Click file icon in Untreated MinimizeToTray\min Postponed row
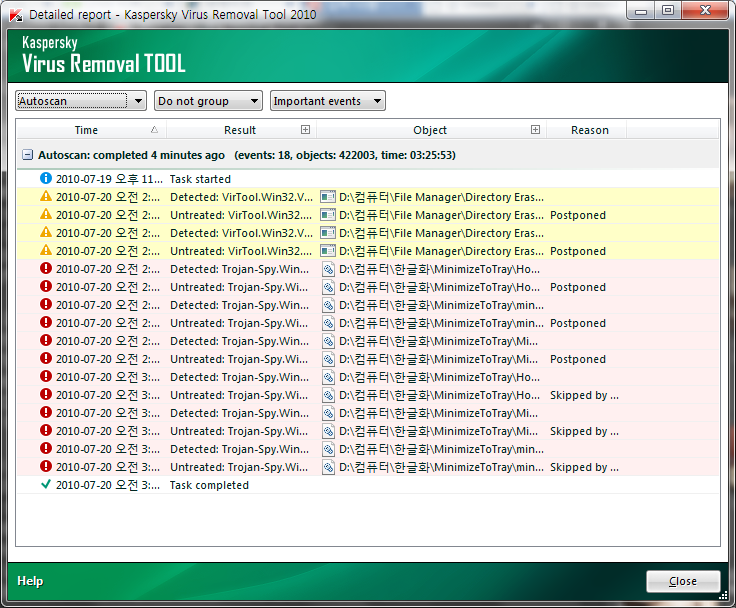Screen dimensions: 736x608 click(328, 323)
